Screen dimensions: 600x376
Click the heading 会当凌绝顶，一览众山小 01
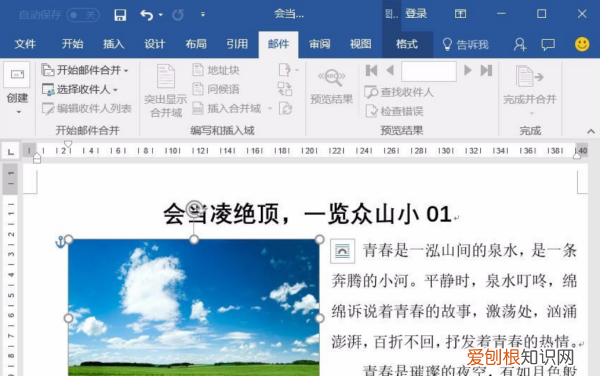click(x=308, y=214)
